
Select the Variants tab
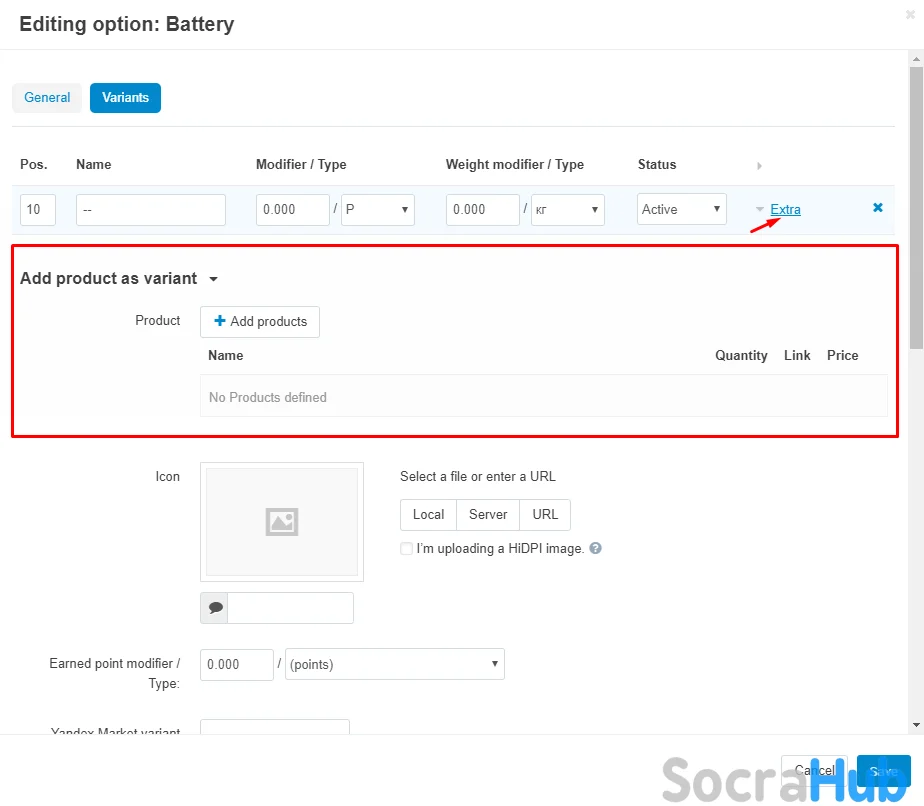coord(125,98)
